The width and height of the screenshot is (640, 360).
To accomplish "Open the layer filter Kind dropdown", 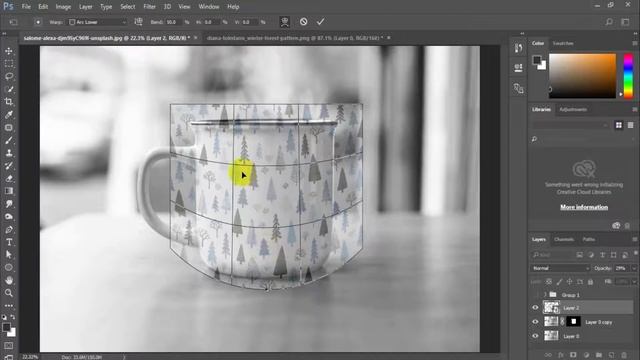I will [551, 255].
